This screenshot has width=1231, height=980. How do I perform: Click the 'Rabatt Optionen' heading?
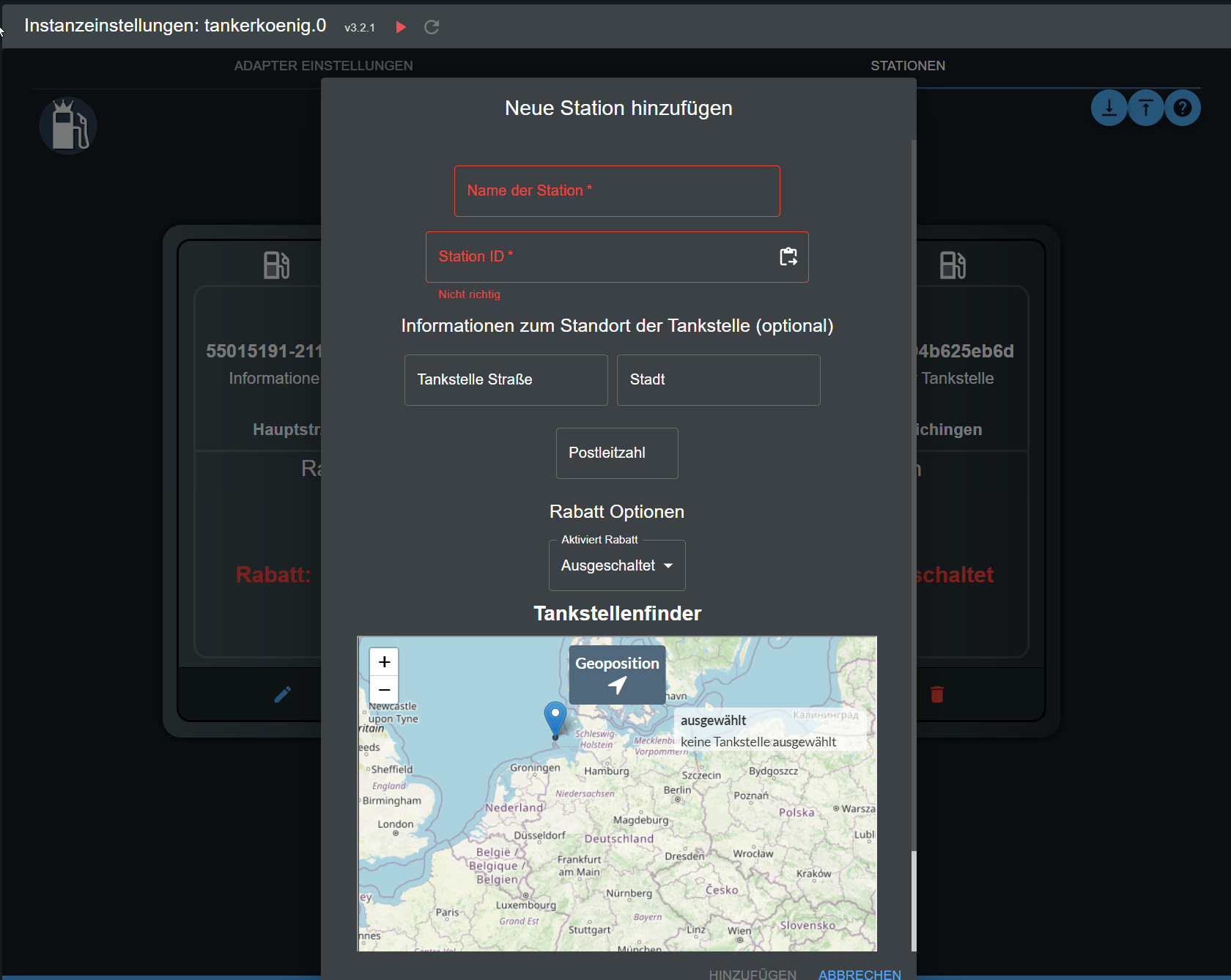[x=617, y=512]
